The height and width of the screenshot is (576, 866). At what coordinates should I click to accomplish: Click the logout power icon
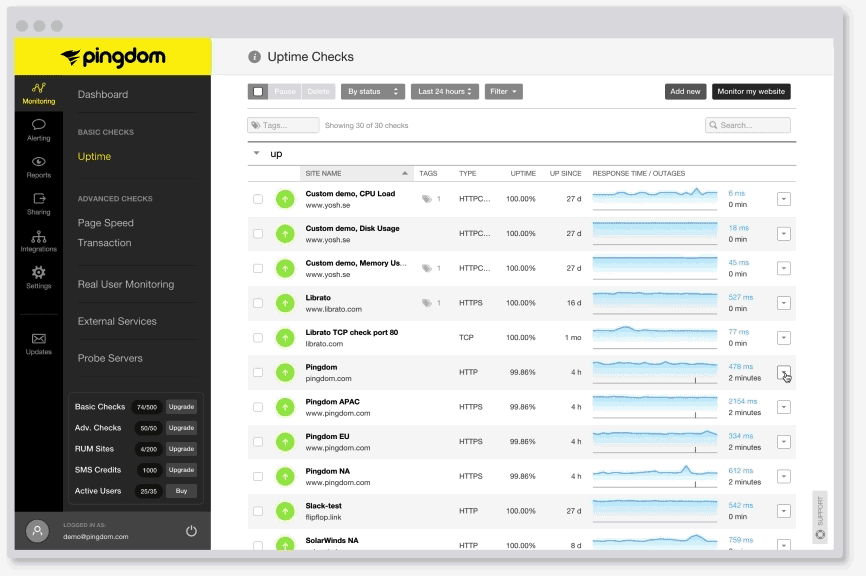[191, 530]
